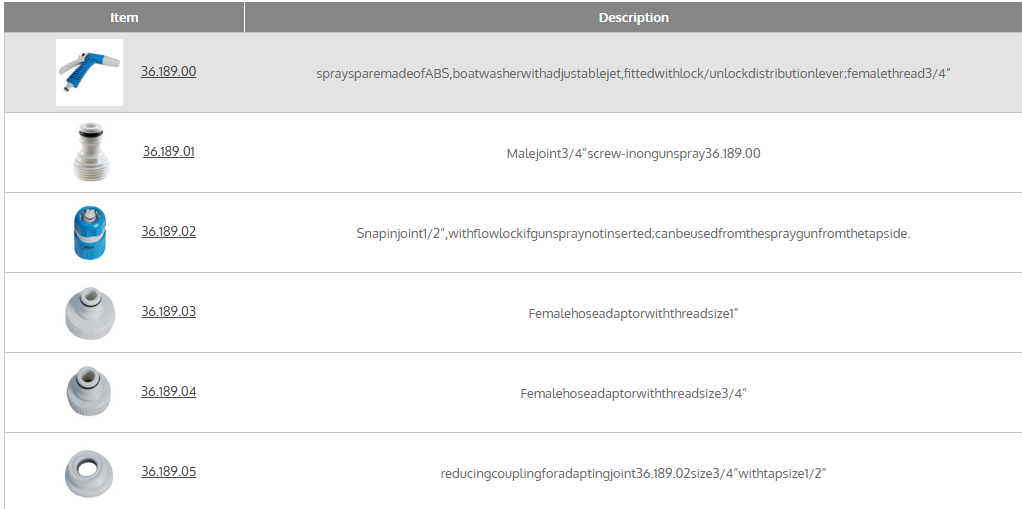Follow the 36.189.02 item link
Screen dimensions: 1022x509
168,232
